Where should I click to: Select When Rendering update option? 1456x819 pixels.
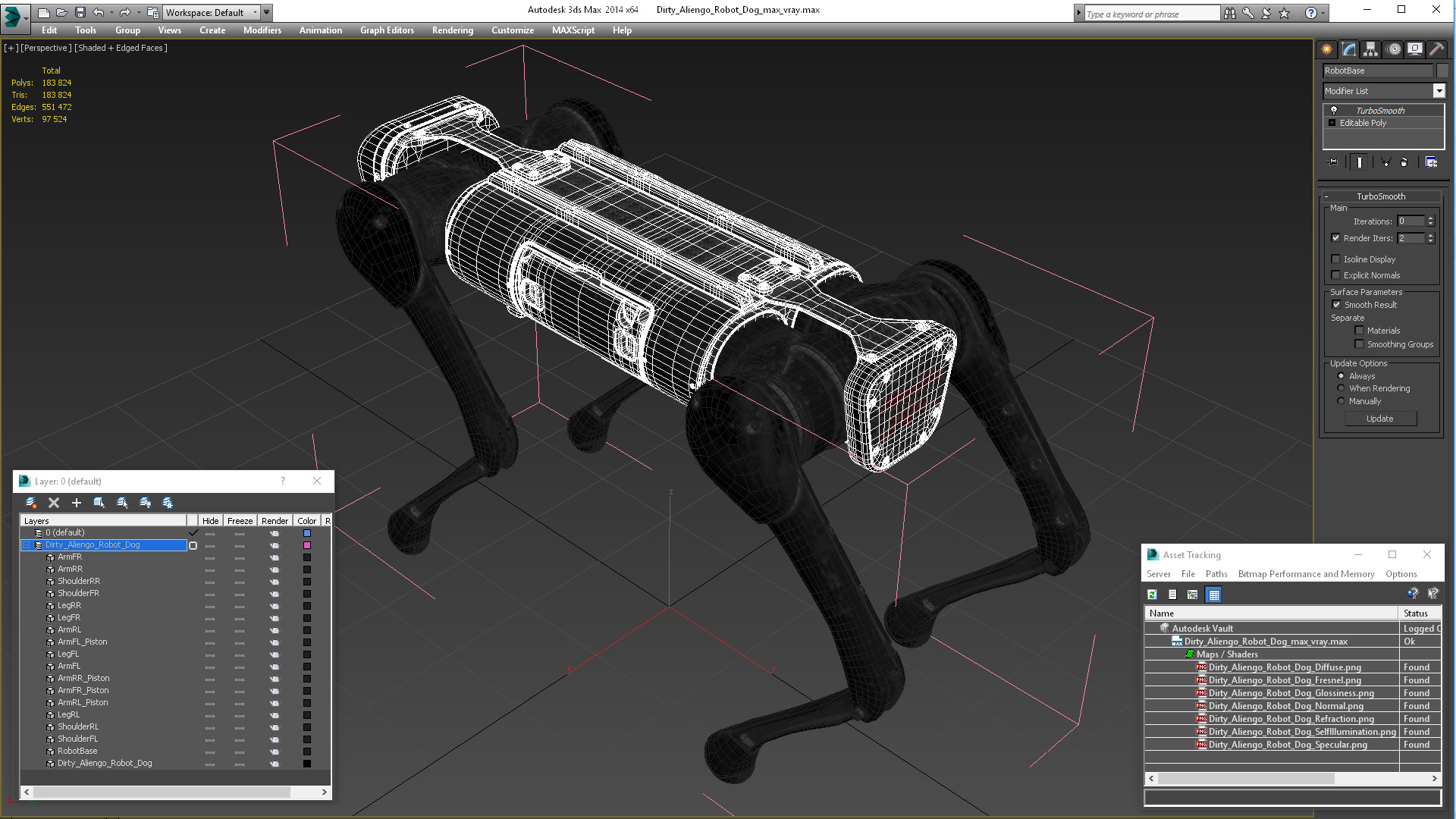pyautogui.click(x=1341, y=388)
